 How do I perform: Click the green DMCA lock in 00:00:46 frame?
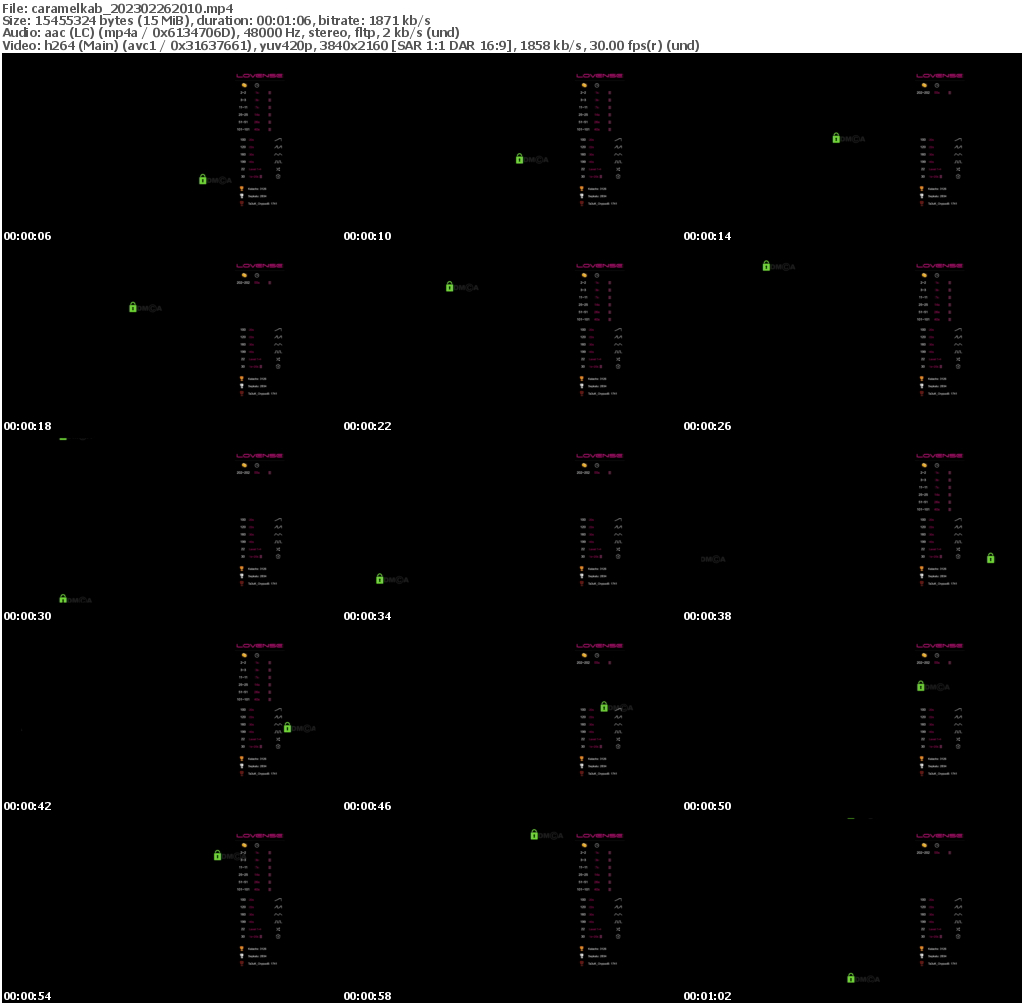[604, 707]
